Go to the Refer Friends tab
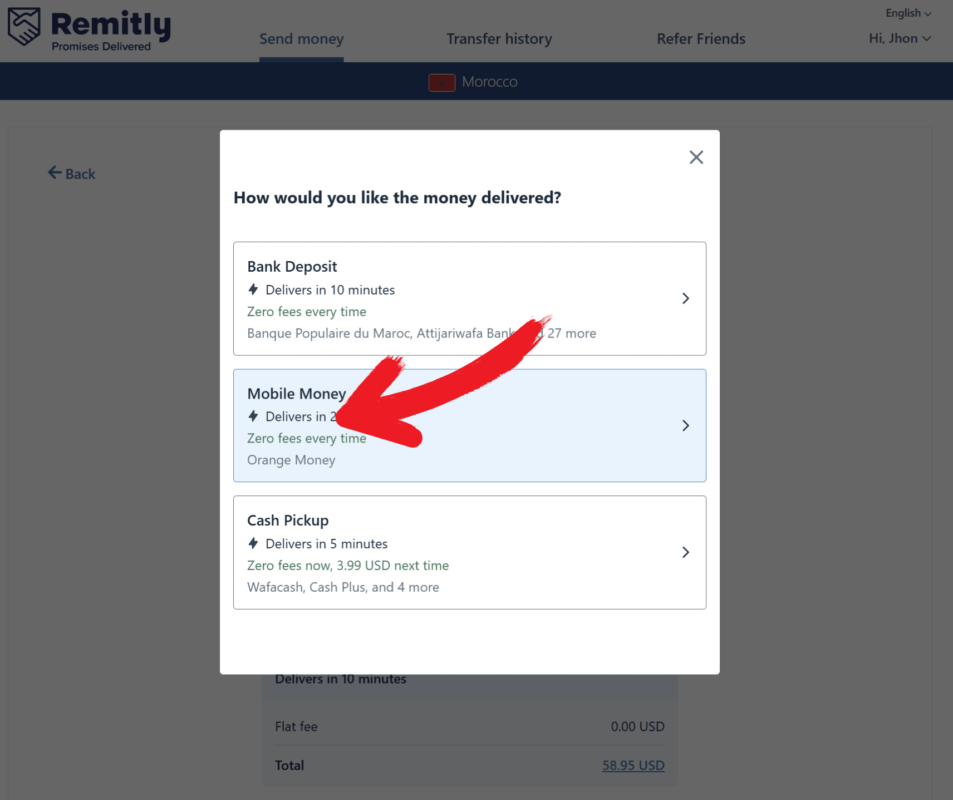 (701, 39)
